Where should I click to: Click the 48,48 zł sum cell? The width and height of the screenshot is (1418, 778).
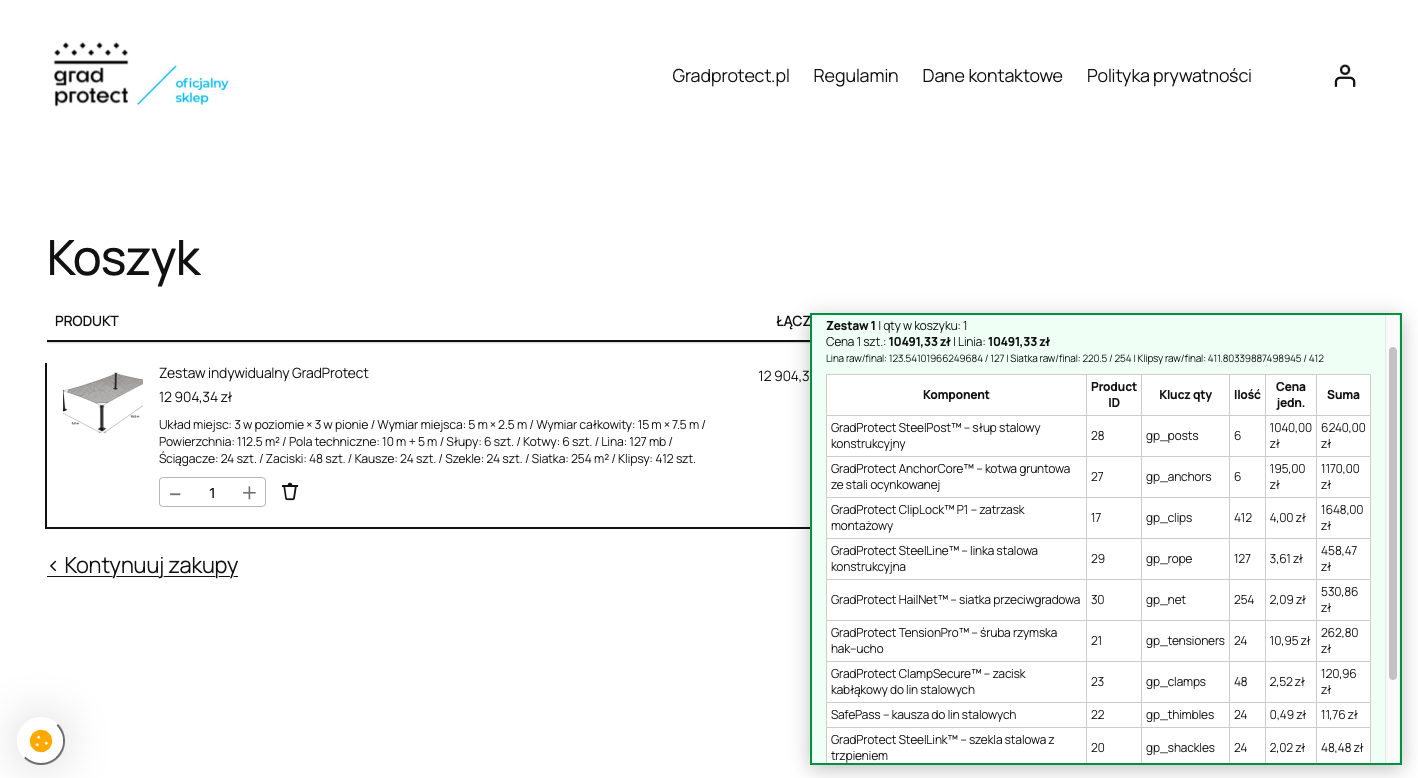(1343, 746)
